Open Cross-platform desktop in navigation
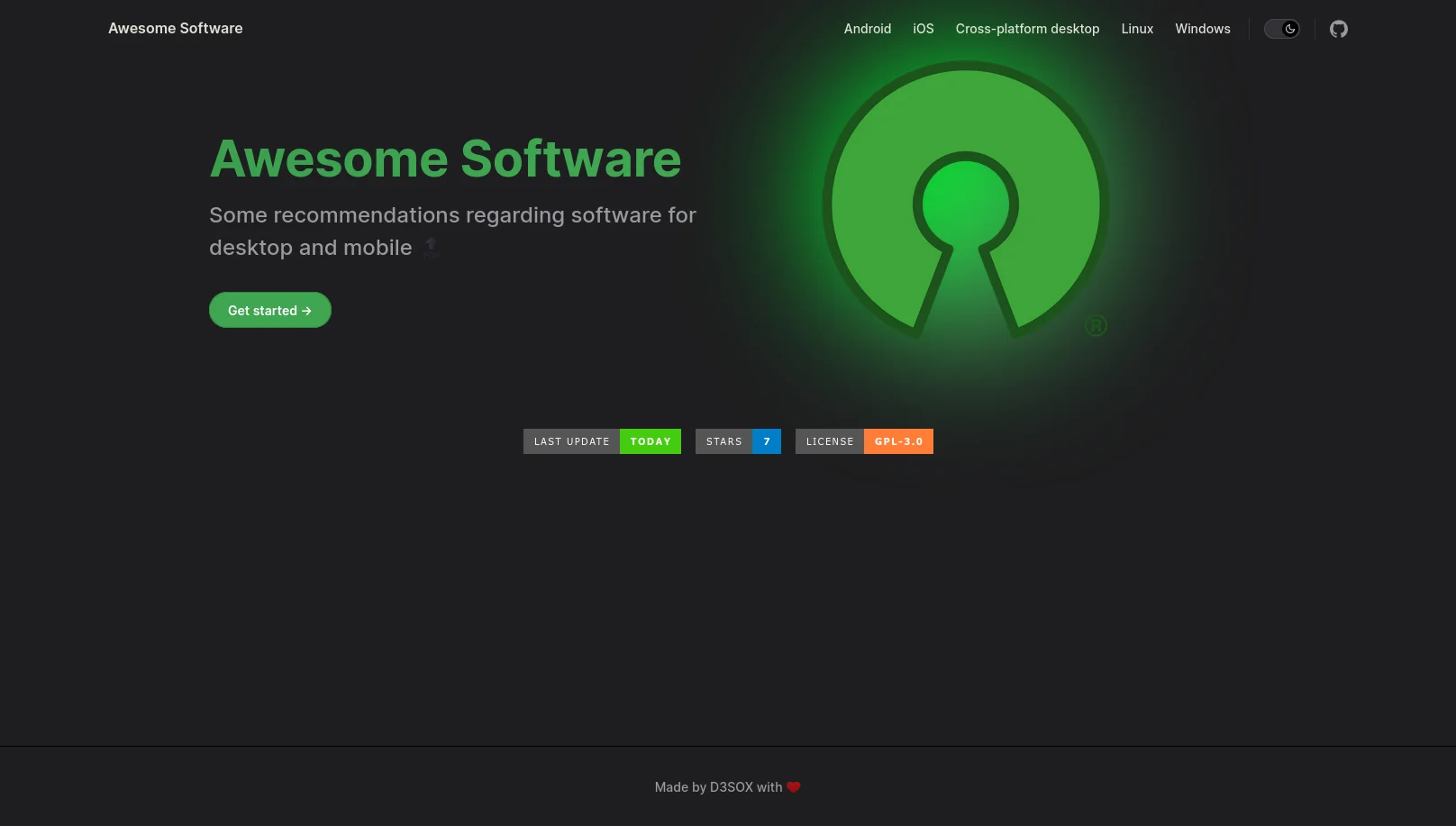Screen dimensions: 1456x826 1028,29
